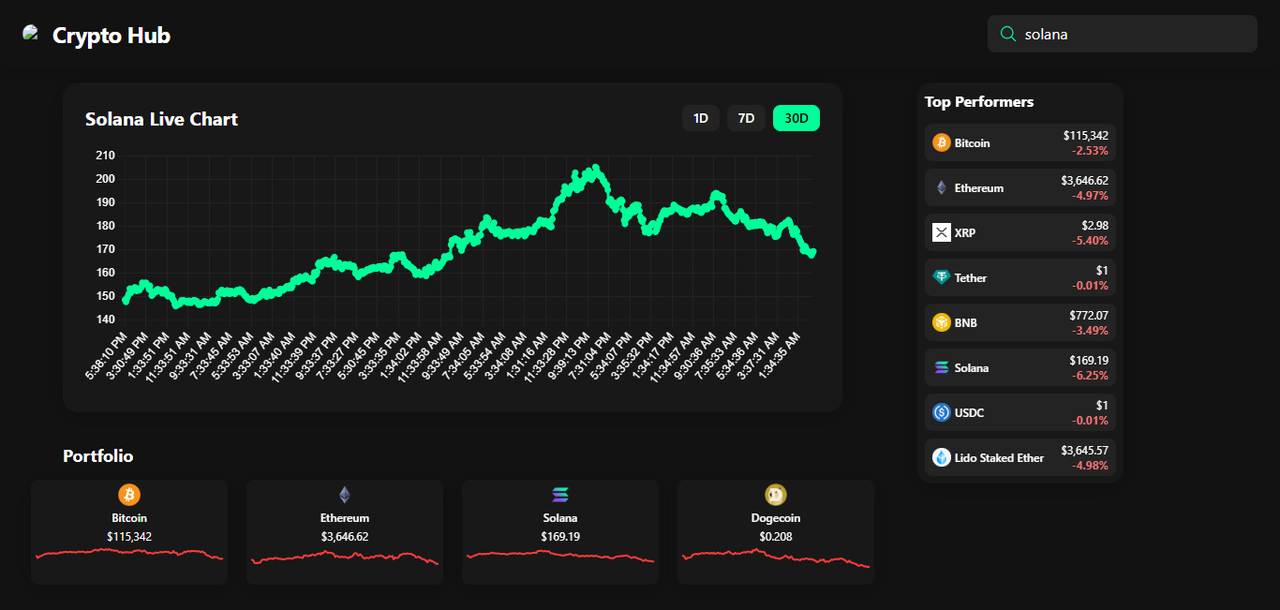The height and width of the screenshot is (610, 1280).
Task: Click the Dogecoin icon in Portfolio
Action: pos(776,495)
